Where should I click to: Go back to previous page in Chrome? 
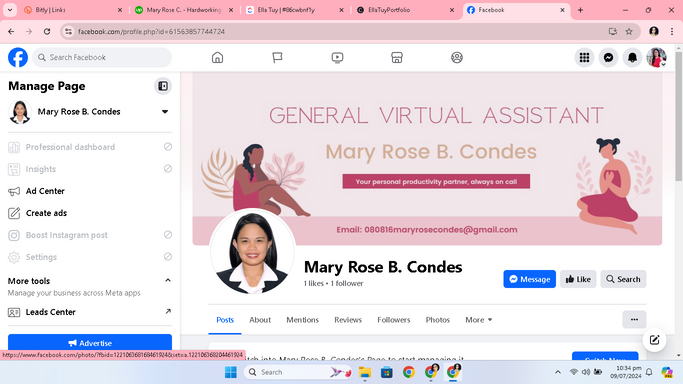tap(11, 31)
